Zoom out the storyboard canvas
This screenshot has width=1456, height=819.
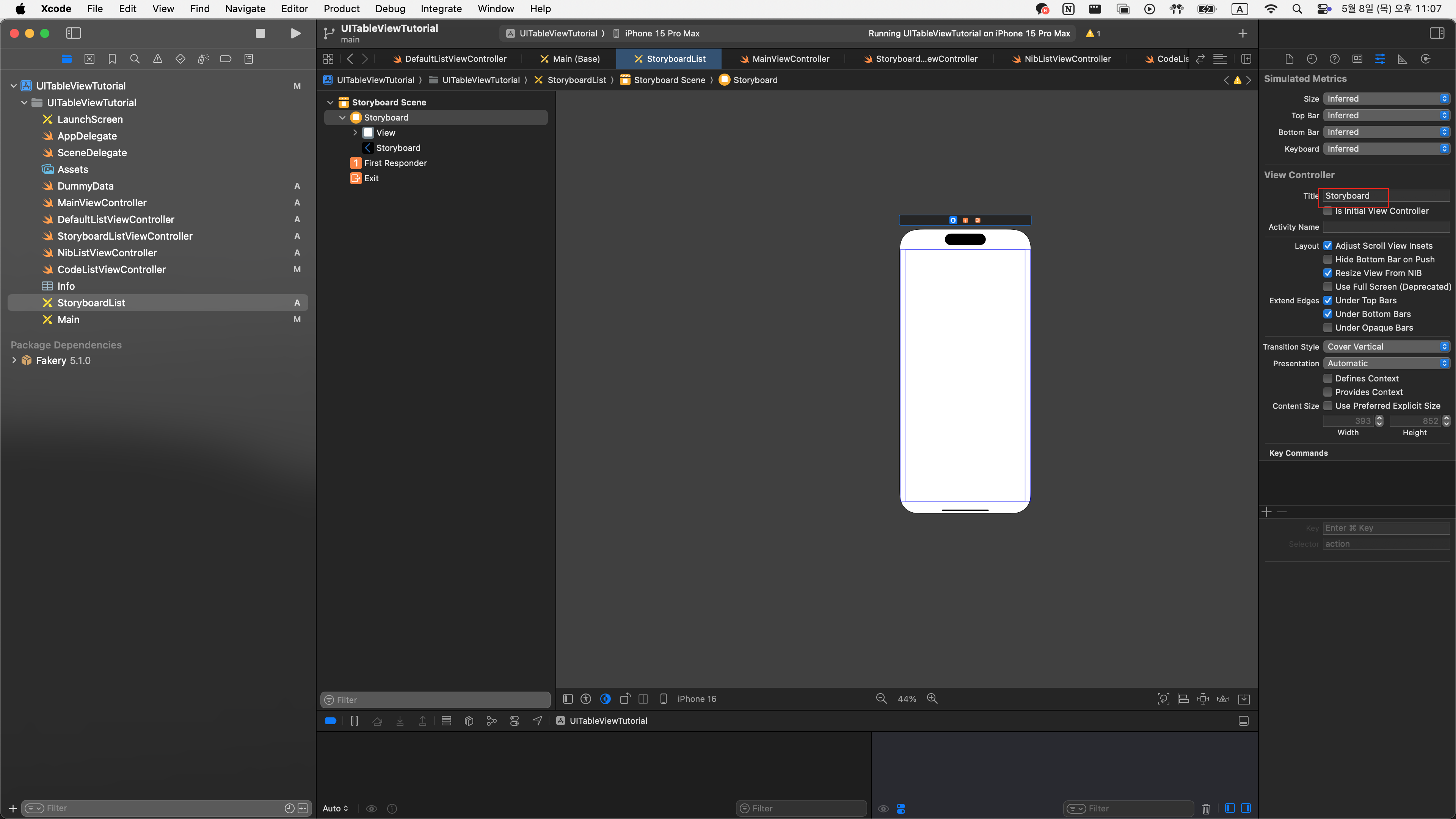880,698
